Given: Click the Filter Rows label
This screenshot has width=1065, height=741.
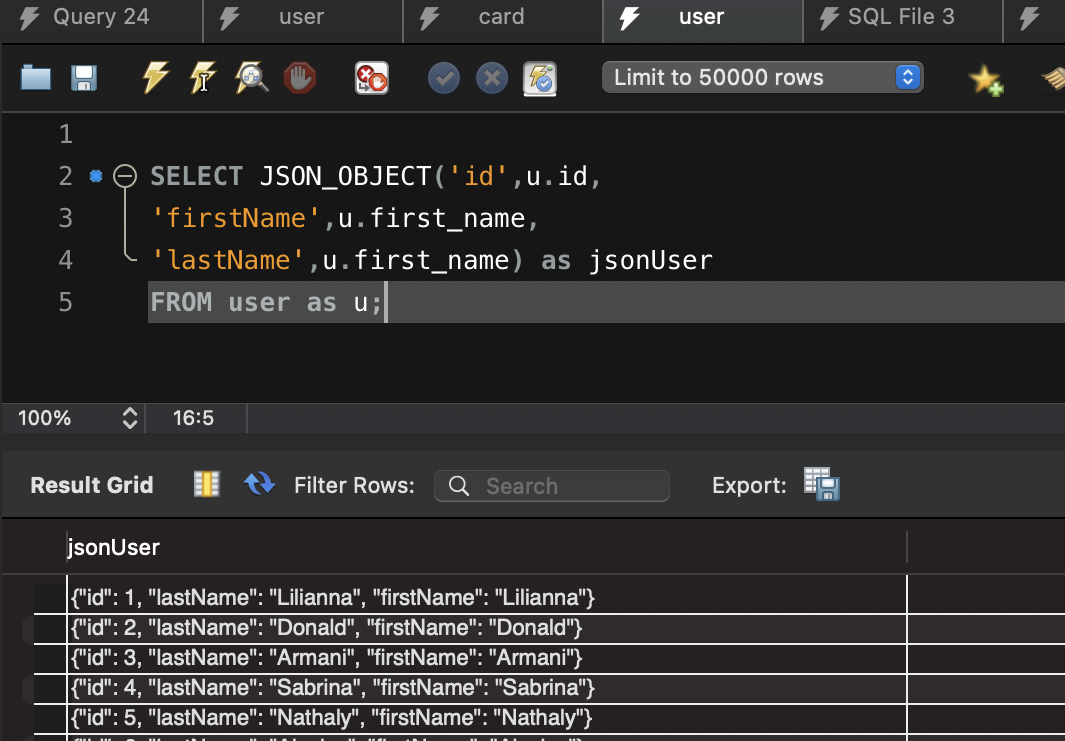Looking at the screenshot, I should coord(354,485).
